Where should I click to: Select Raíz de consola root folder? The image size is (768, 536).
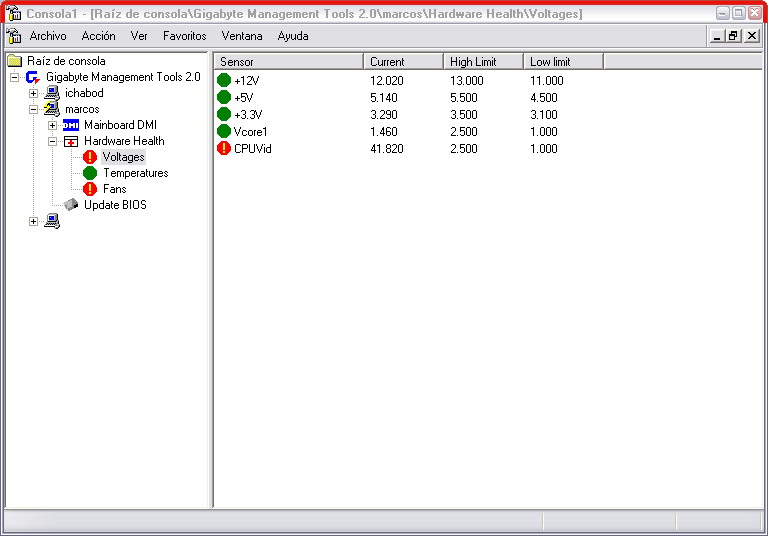tap(66, 61)
